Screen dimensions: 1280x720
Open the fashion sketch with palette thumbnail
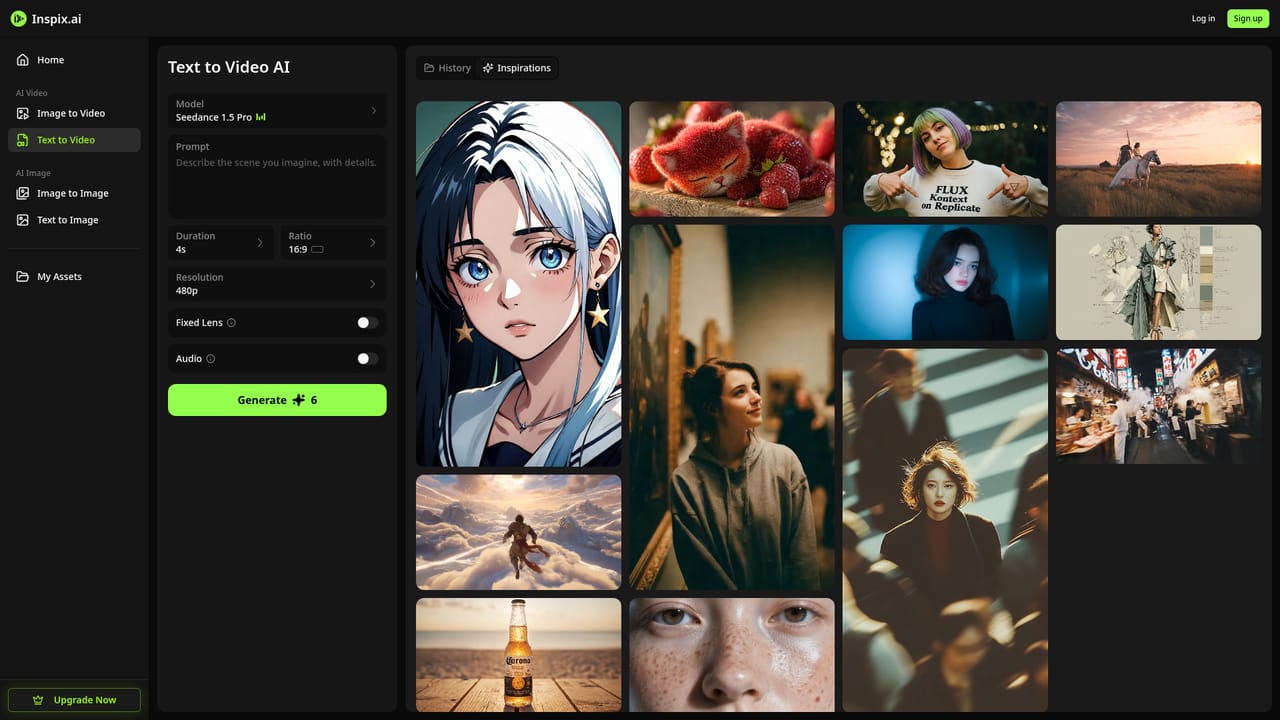pyautogui.click(x=1158, y=282)
